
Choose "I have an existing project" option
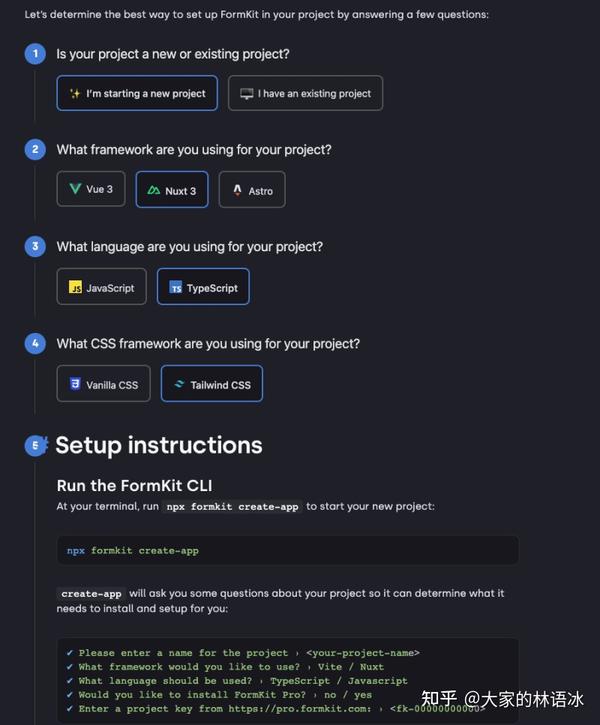[306, 93]
